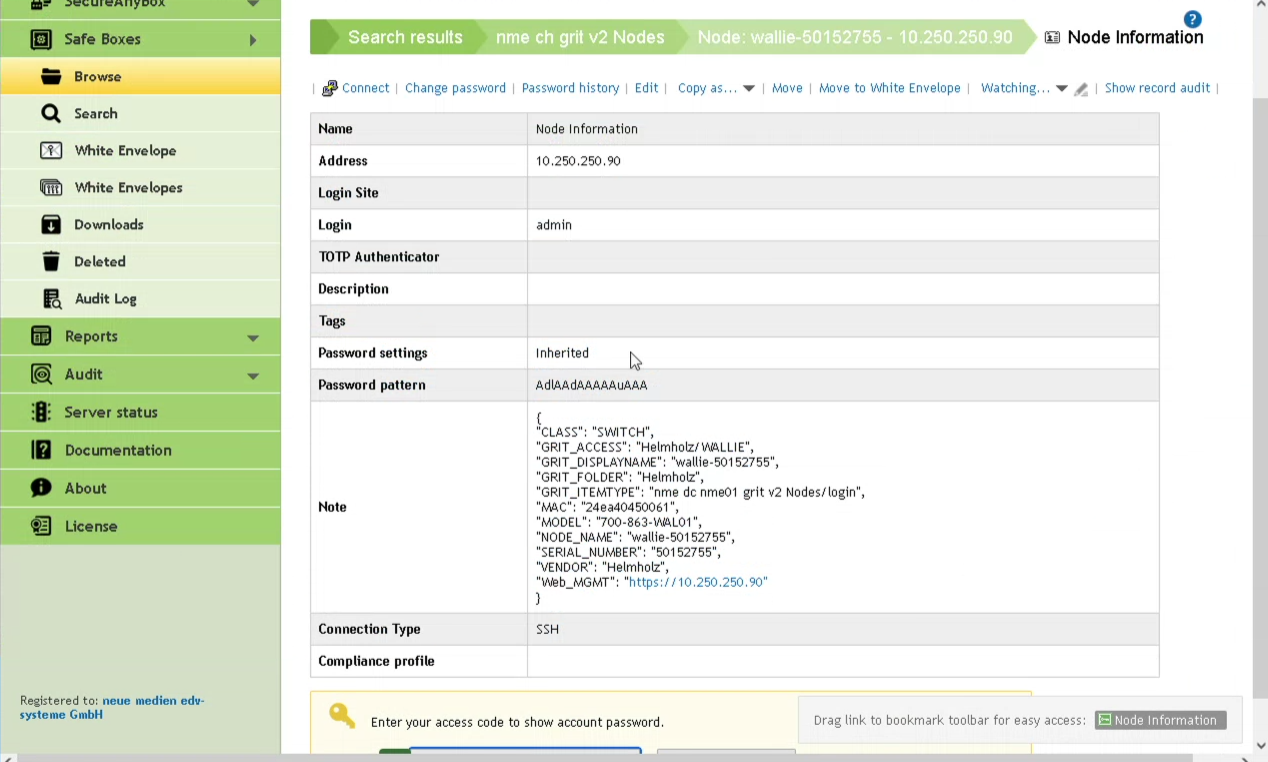Open the Copy as dropdown arrow
Viewport: 1268px width, 762px height.
click(749, 88)
